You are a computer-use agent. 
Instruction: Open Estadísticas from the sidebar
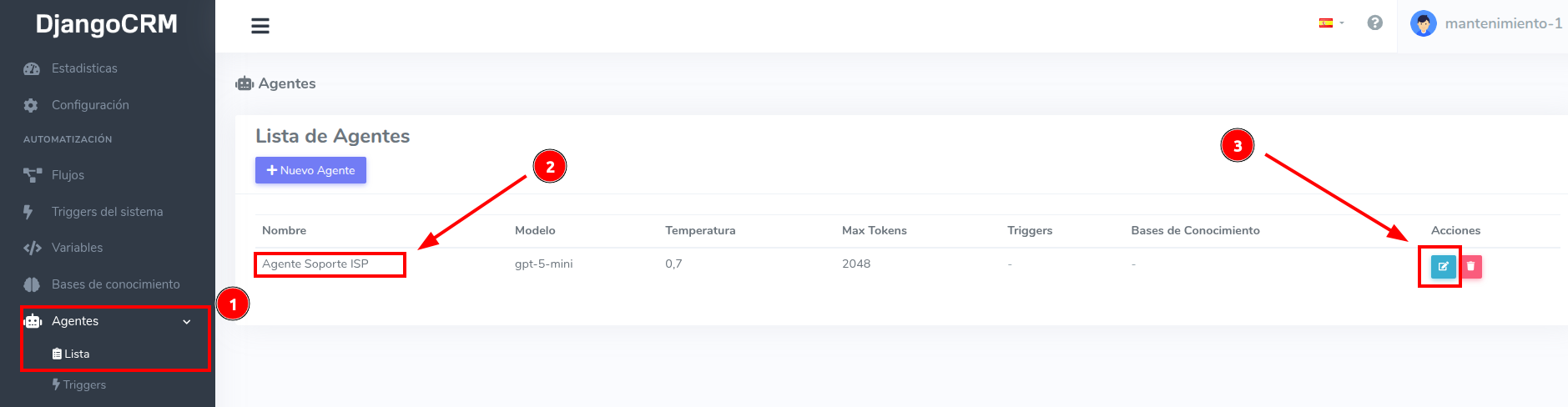point(84,68)
